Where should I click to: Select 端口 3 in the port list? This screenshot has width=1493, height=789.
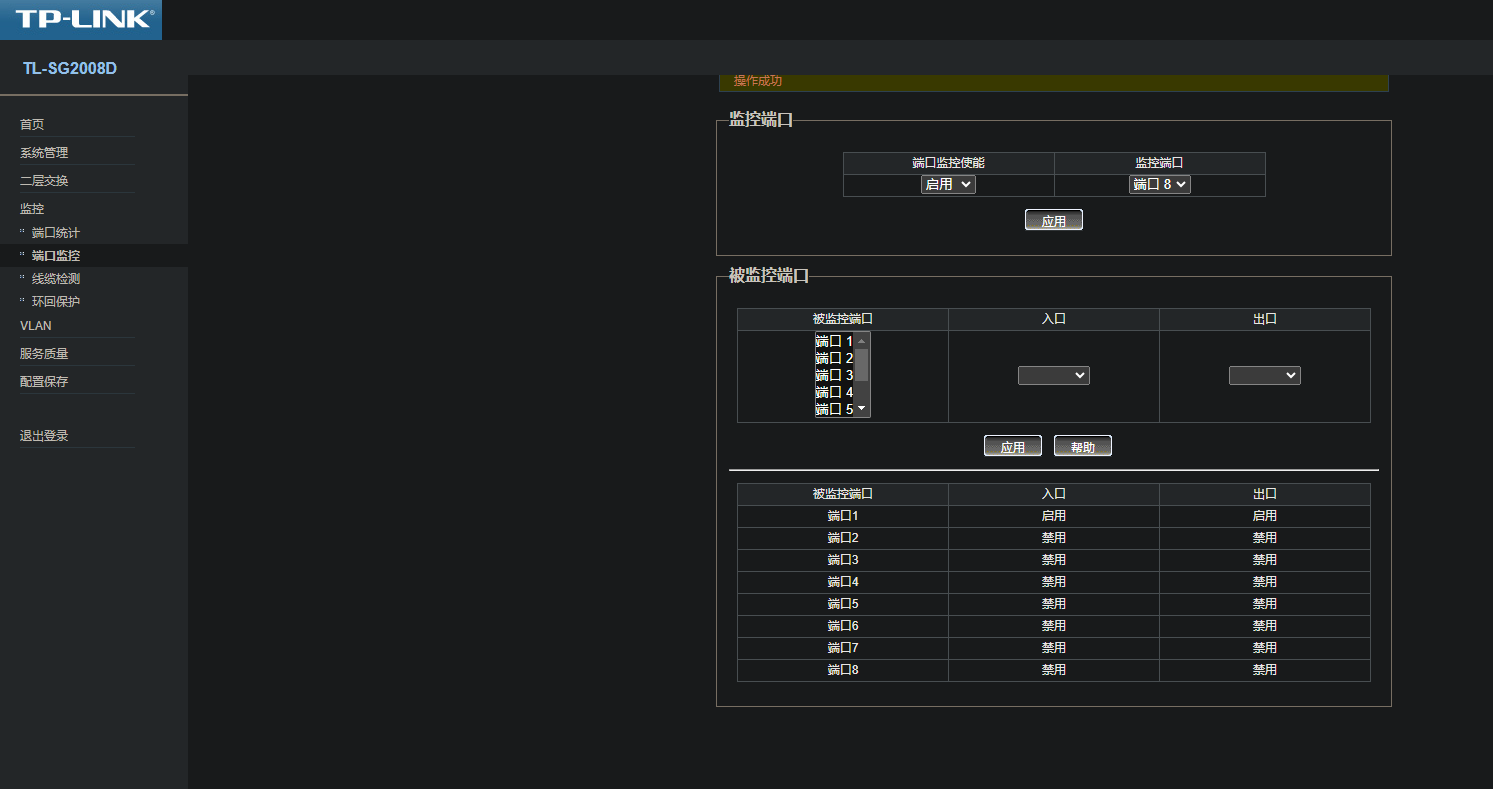point(834,375)
